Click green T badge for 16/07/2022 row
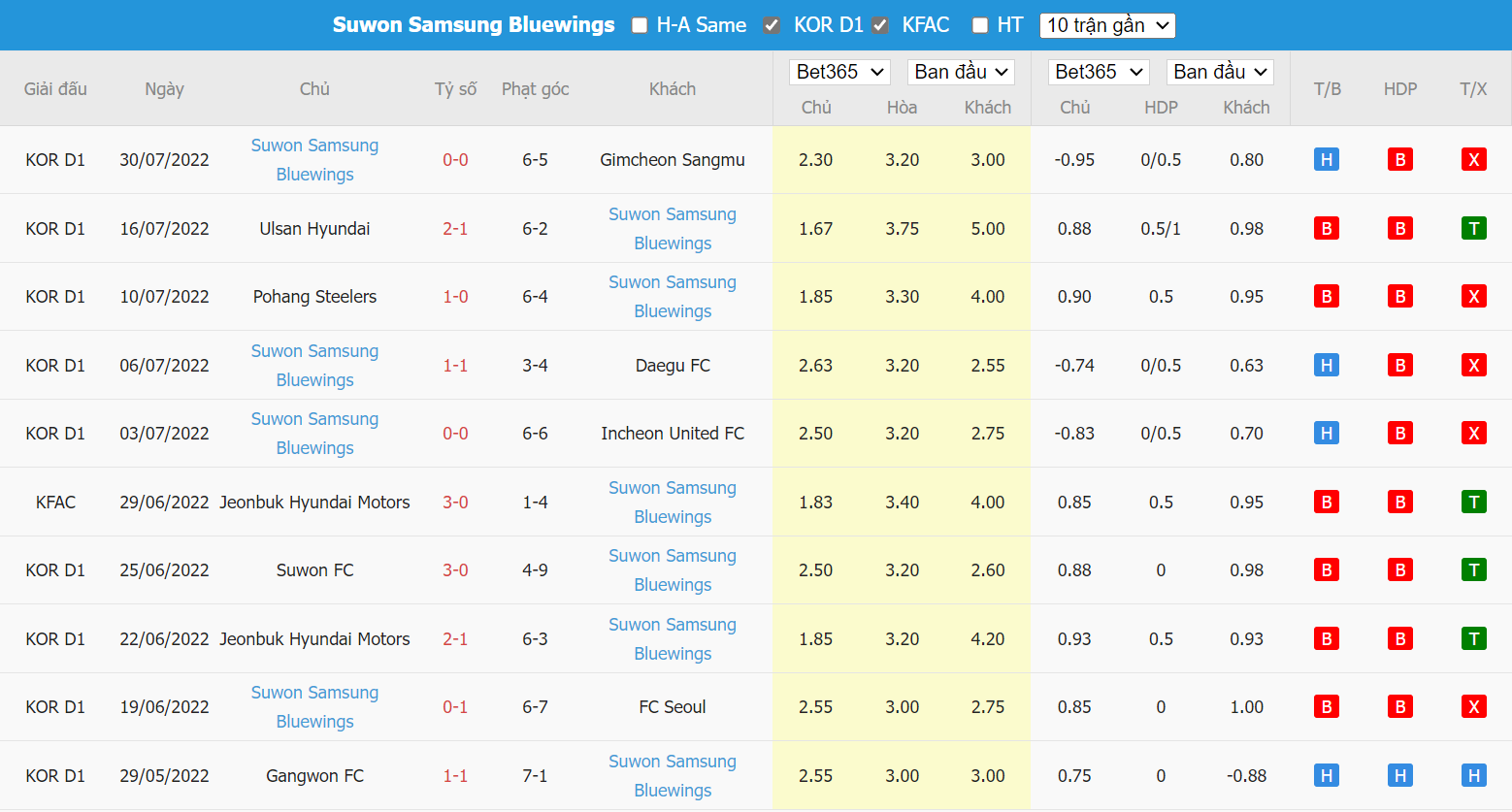Viewport: 1512px width, 812px height. (1474, 228)
